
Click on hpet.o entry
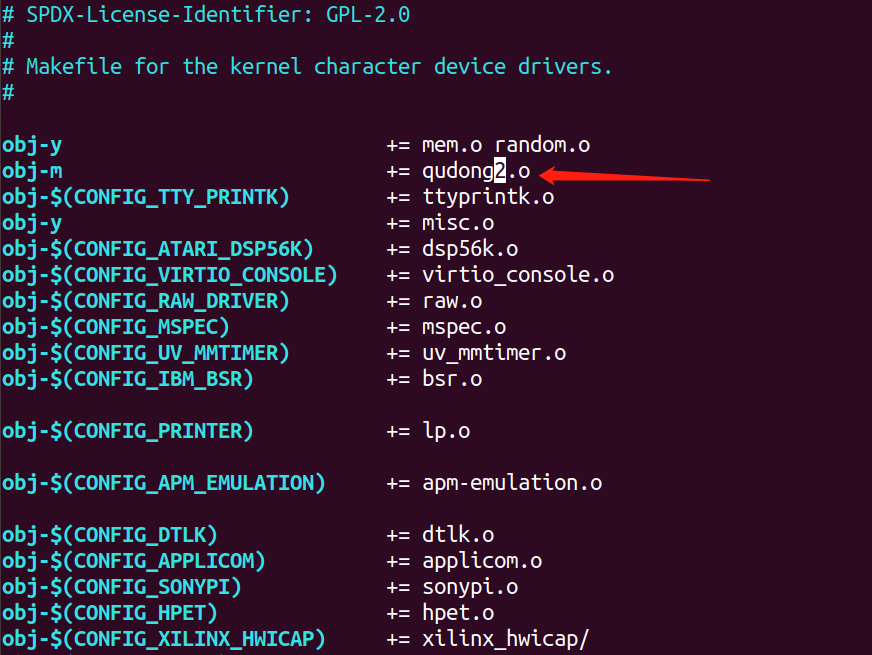(457, 613)
